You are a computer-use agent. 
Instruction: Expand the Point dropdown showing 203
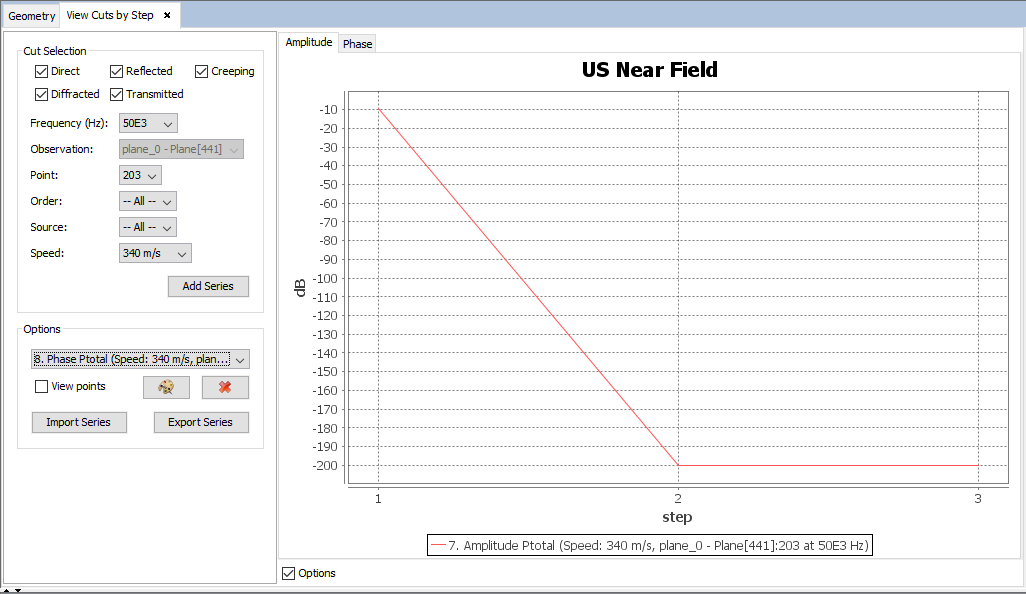tap(140, 175)
